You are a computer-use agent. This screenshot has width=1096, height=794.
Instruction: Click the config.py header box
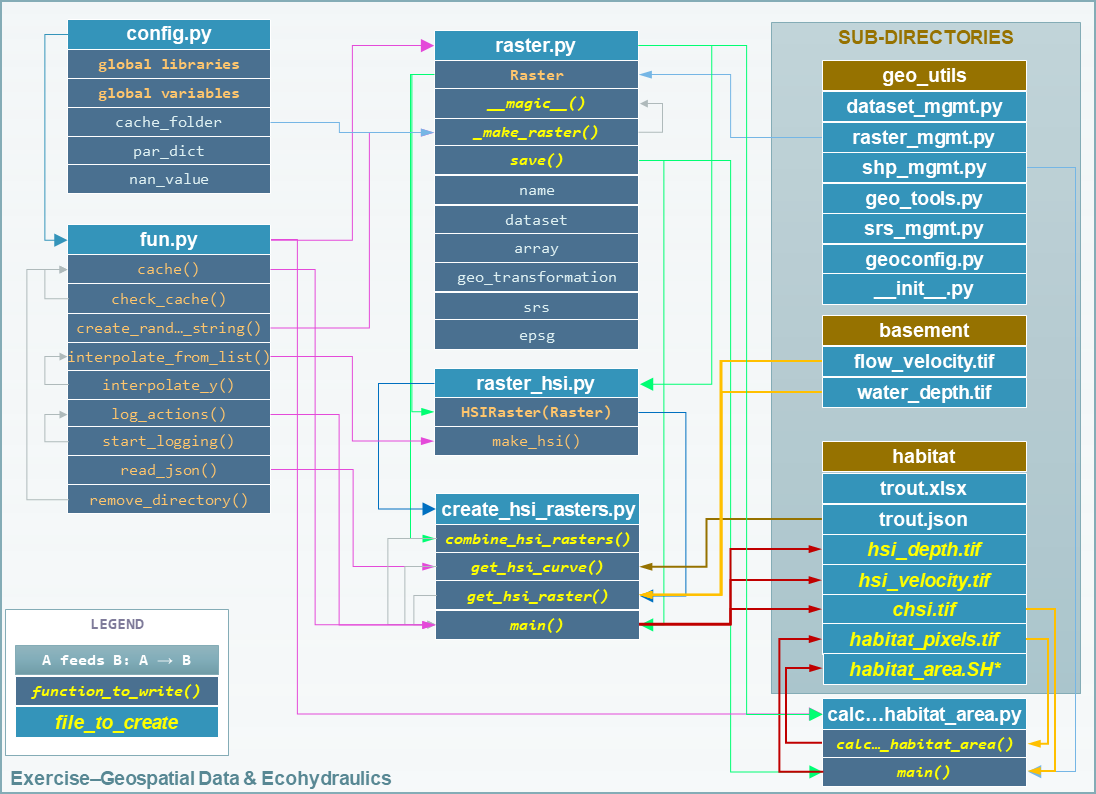pos(168,34)
